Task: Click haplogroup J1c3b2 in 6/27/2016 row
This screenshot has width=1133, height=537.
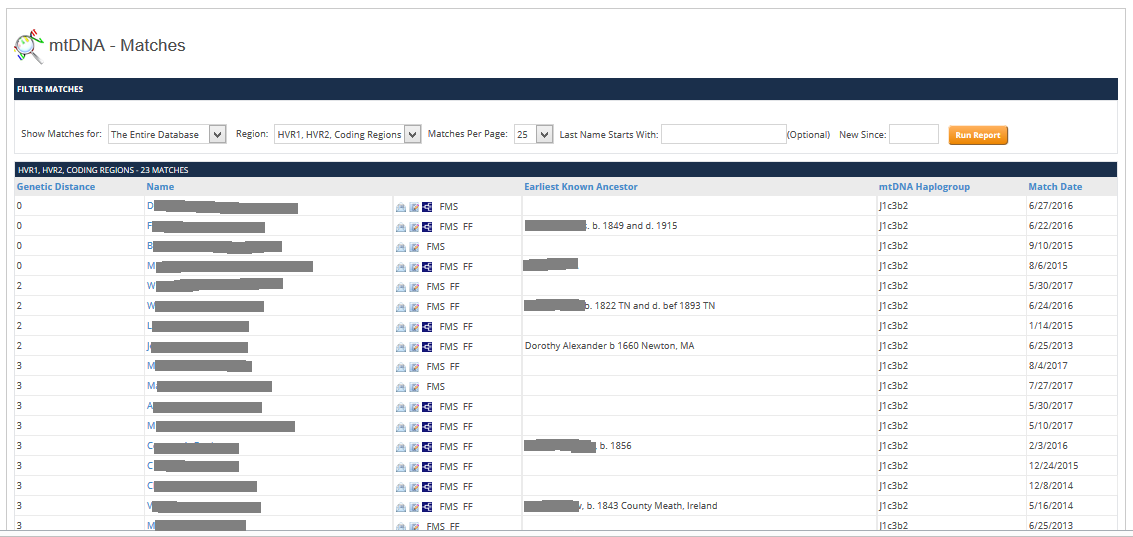Action: click(x=895, y=206)
